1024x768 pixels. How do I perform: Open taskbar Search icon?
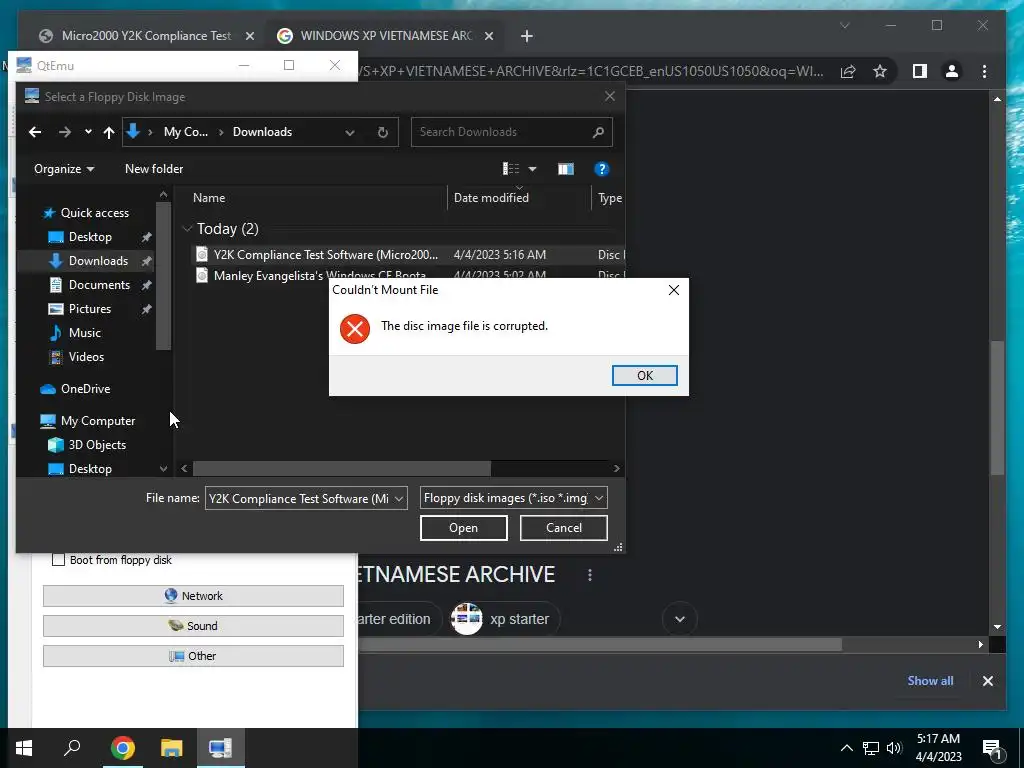pos(72,748)
